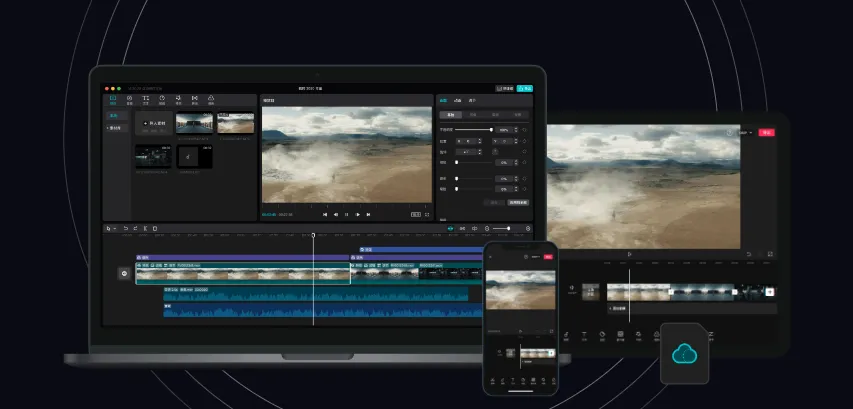
Task: Open the Transitions bow-tie icon in laptop toolbar
Action: (x=194, y=100)
